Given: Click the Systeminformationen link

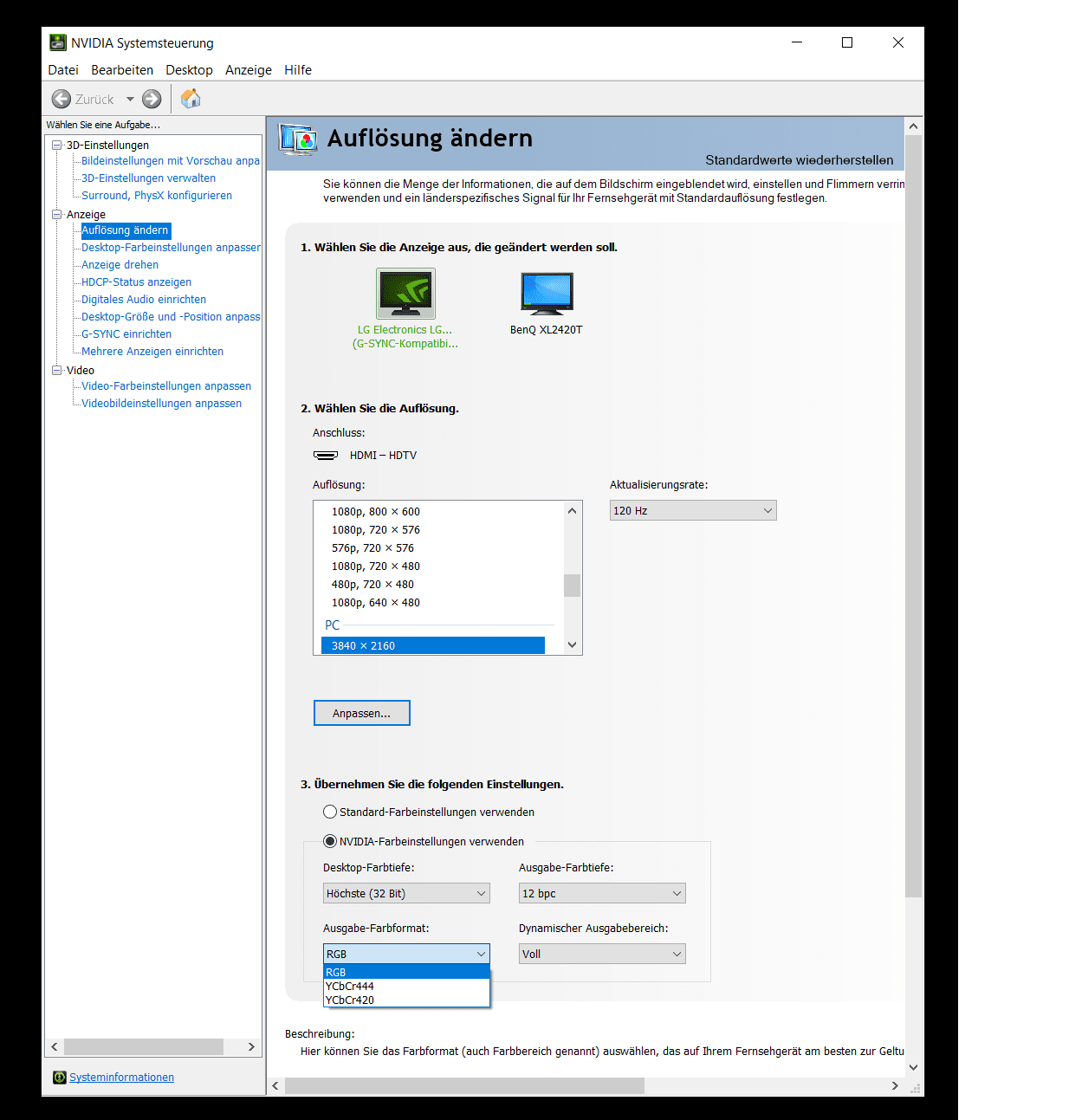Looking at the screenshot, I should pos(121,1078).
